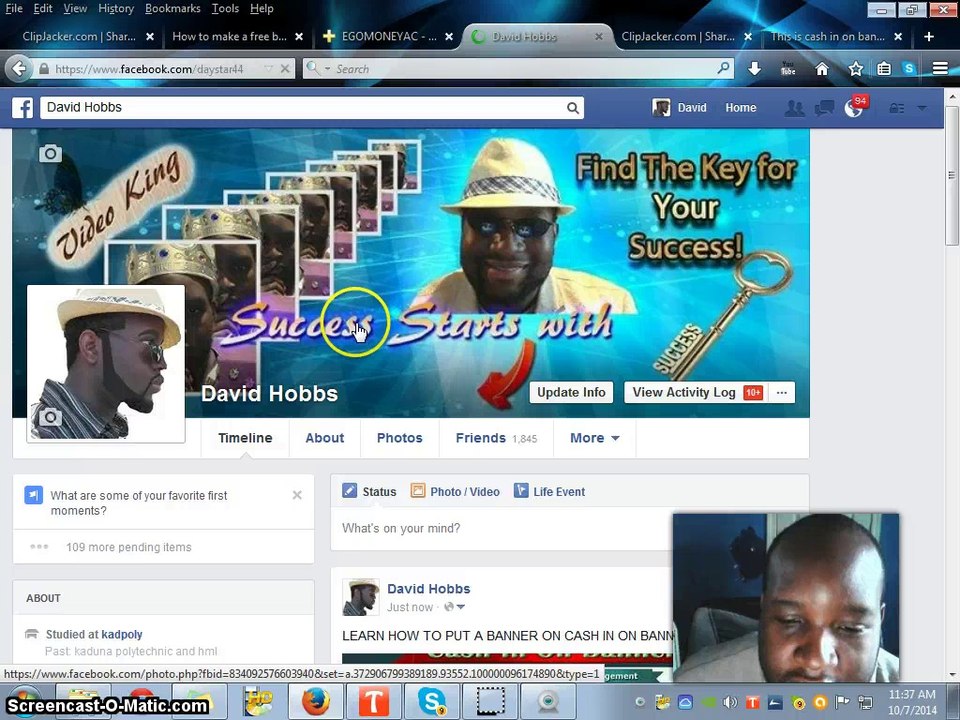Viewport: 960px width, 720px height.
Task: Open the Firefox hamburger menu
Action: (940, 69)
